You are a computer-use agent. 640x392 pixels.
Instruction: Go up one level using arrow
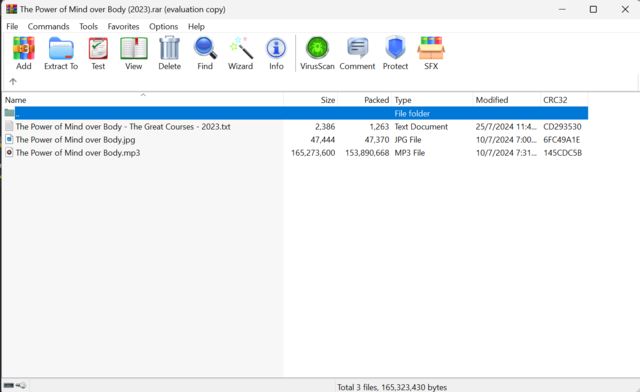tap(13, 81)
